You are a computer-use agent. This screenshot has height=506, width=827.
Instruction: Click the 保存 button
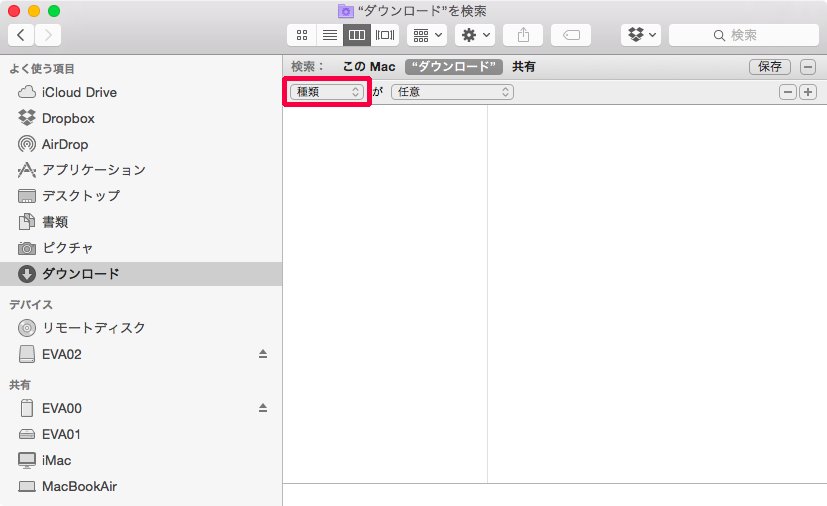770,66
